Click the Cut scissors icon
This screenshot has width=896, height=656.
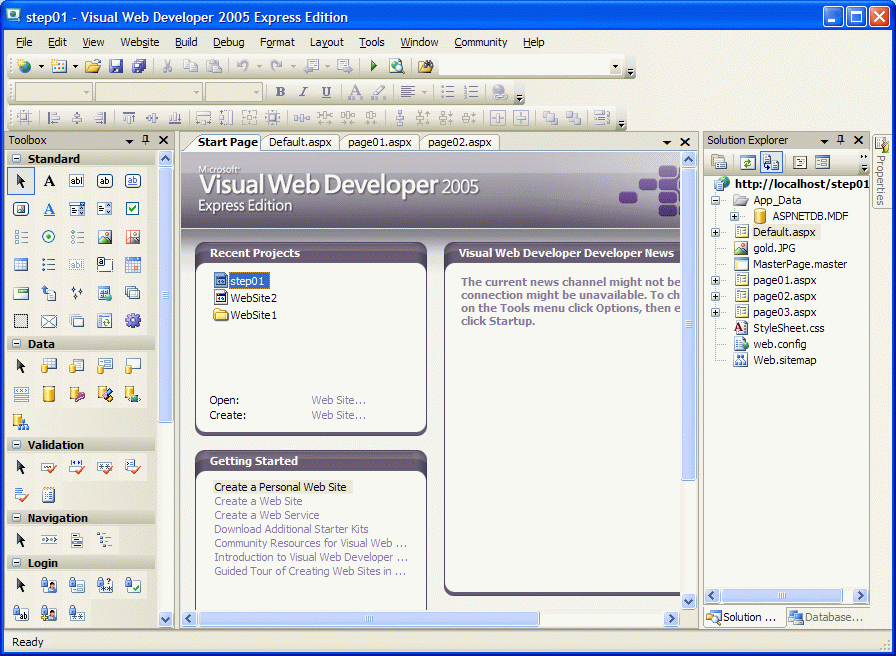(x=167, y=66)
